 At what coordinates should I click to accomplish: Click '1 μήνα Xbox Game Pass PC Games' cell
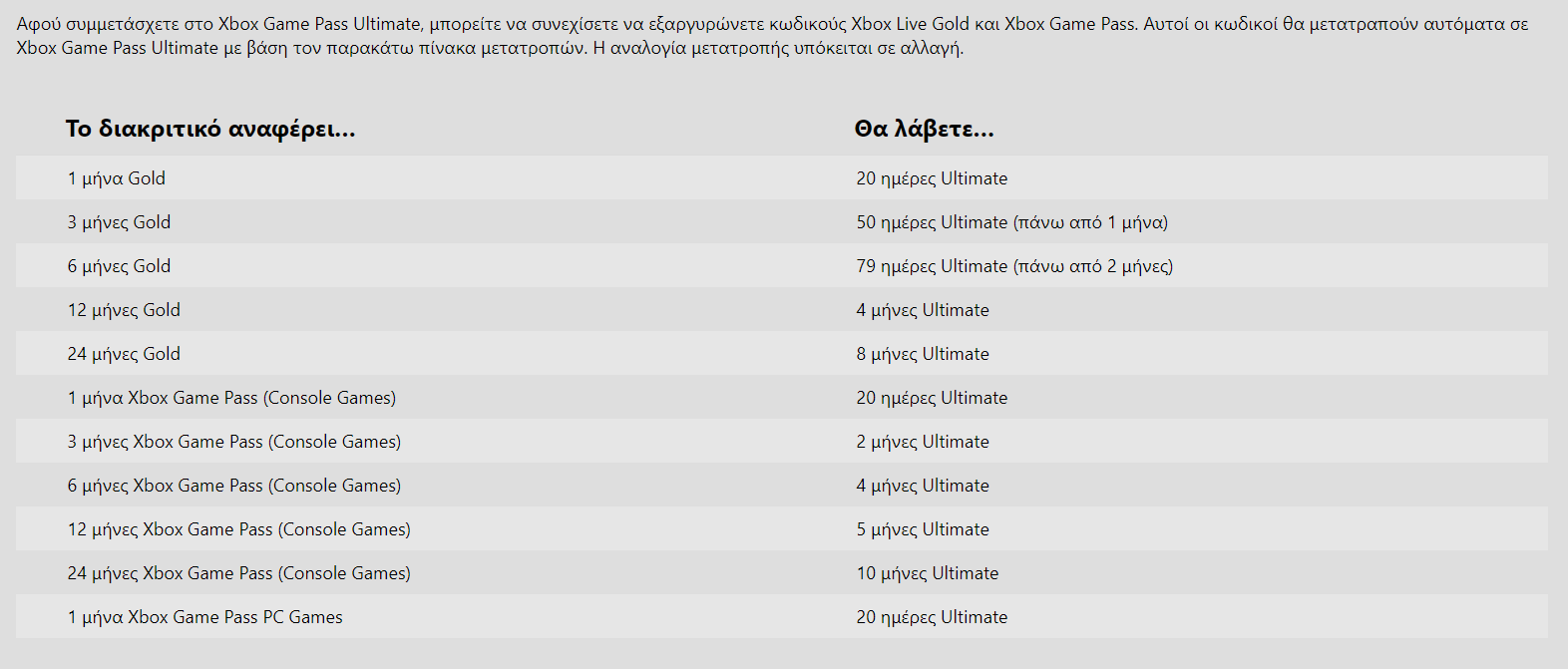[x=204, y=617]
